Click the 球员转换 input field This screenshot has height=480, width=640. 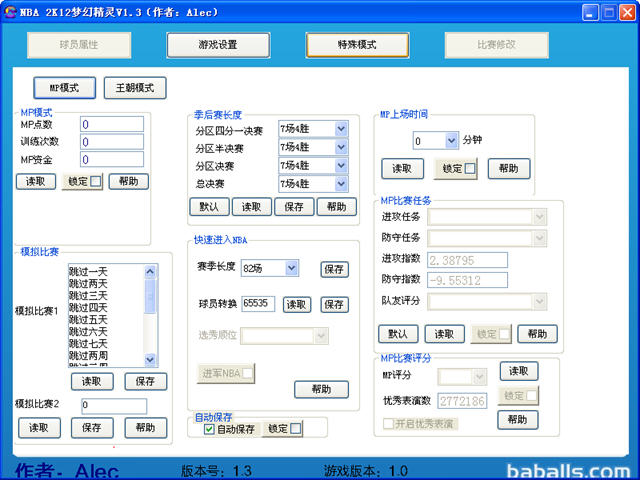coord(258,304)
